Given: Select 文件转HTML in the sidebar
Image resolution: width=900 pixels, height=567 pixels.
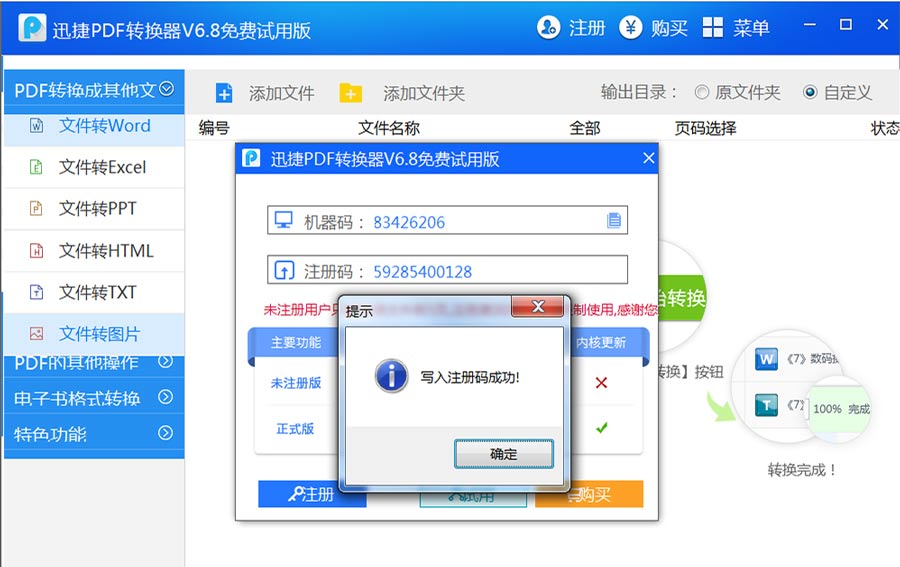Looking at the screenshot, I should tap(106, 251).
